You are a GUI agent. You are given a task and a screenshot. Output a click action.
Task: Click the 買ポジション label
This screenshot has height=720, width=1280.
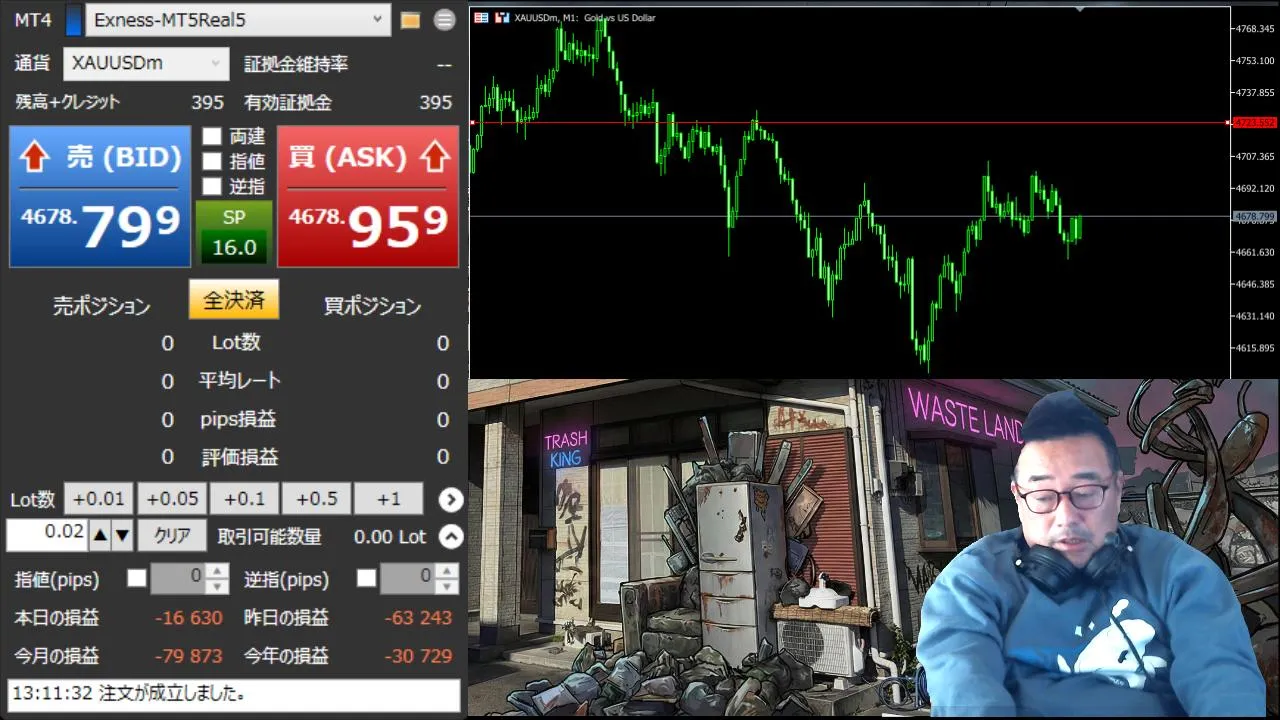pos(372,306)
